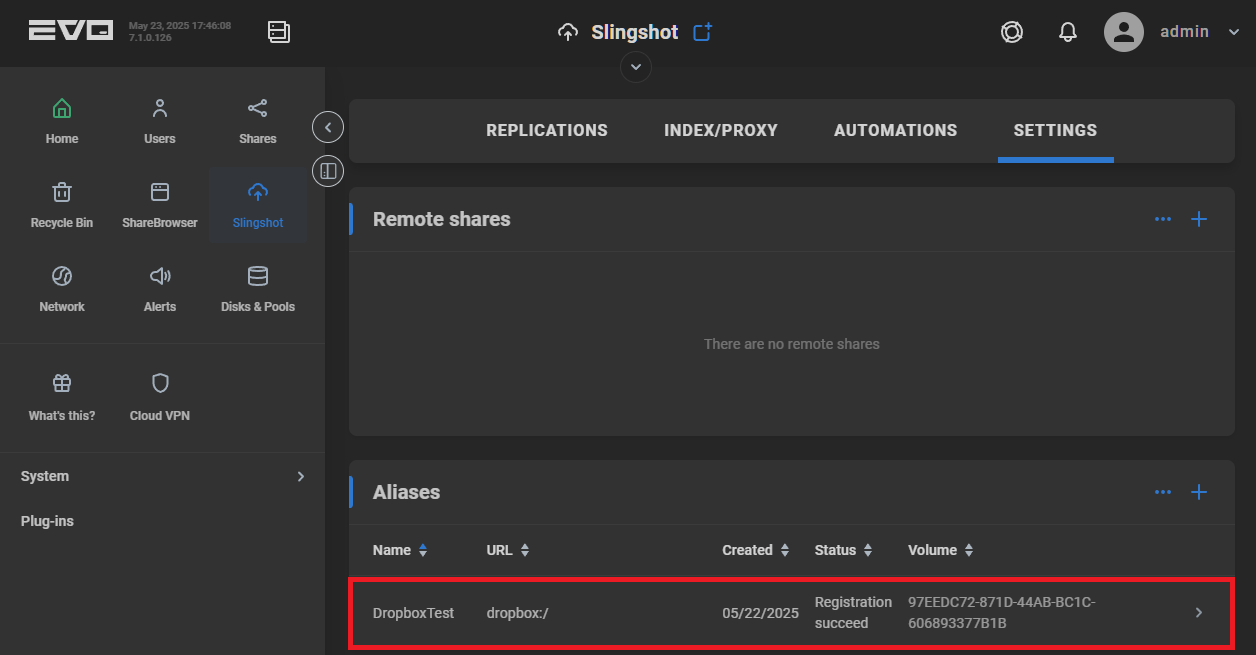
Task: Open Aliases more options menu
Action: [x=1163, y=492]
